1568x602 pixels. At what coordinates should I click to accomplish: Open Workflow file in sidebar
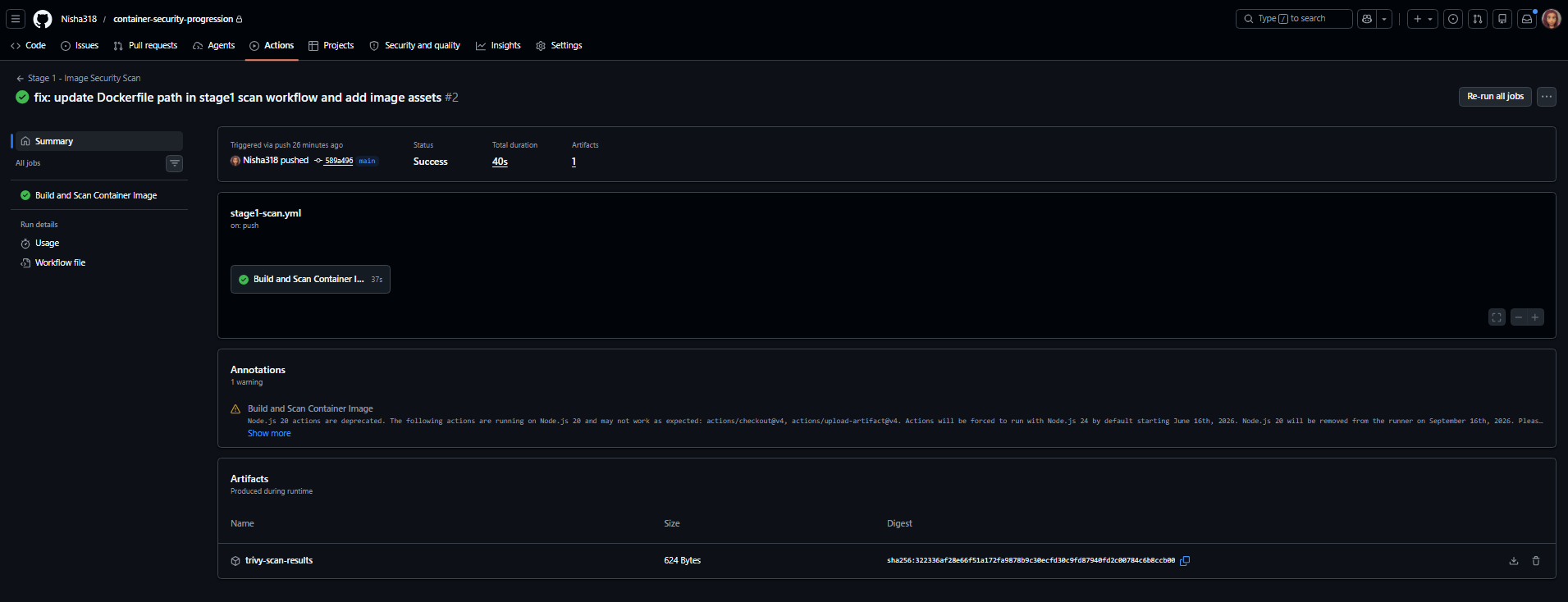point(60,263)
